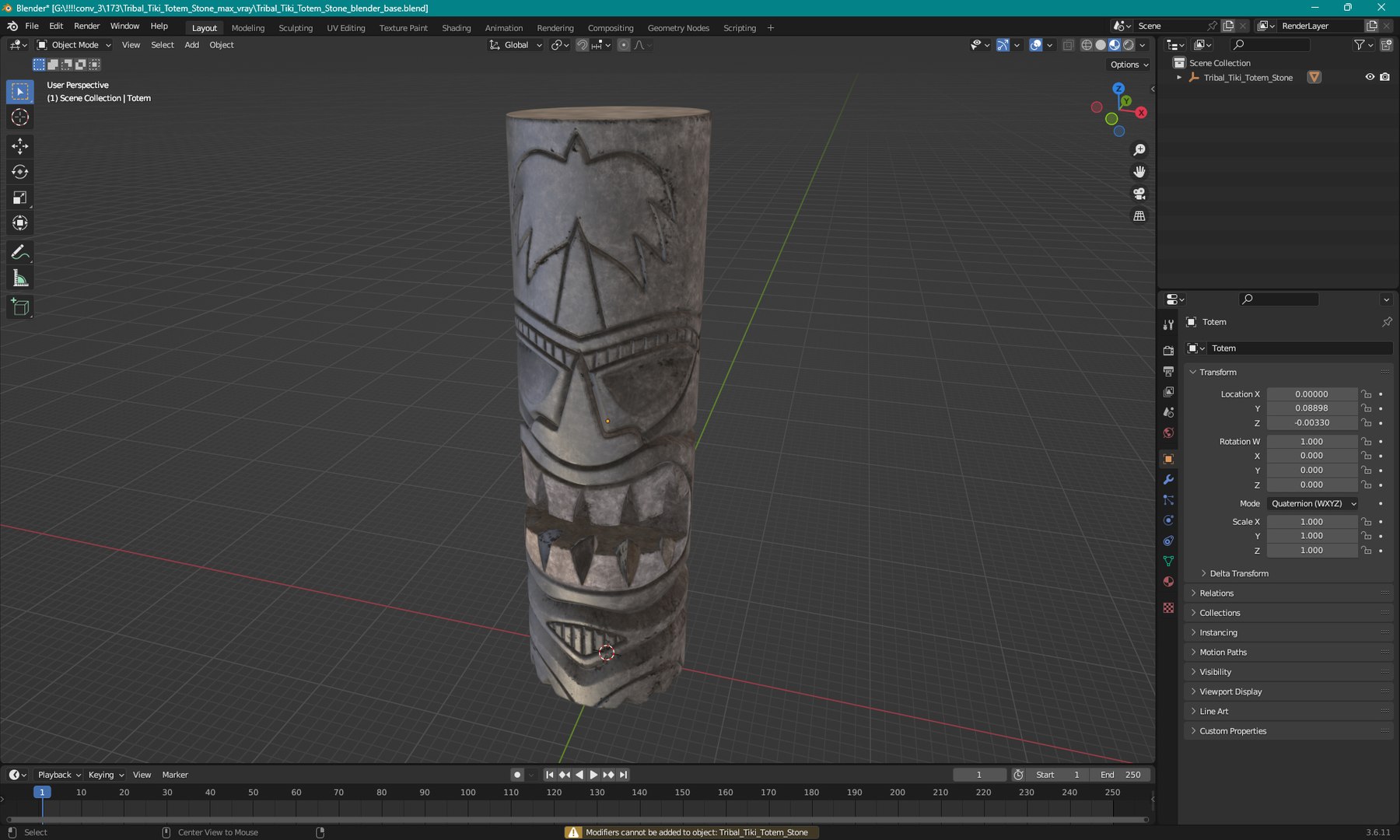Choose the Transform tool

click(x=20, y=223)
